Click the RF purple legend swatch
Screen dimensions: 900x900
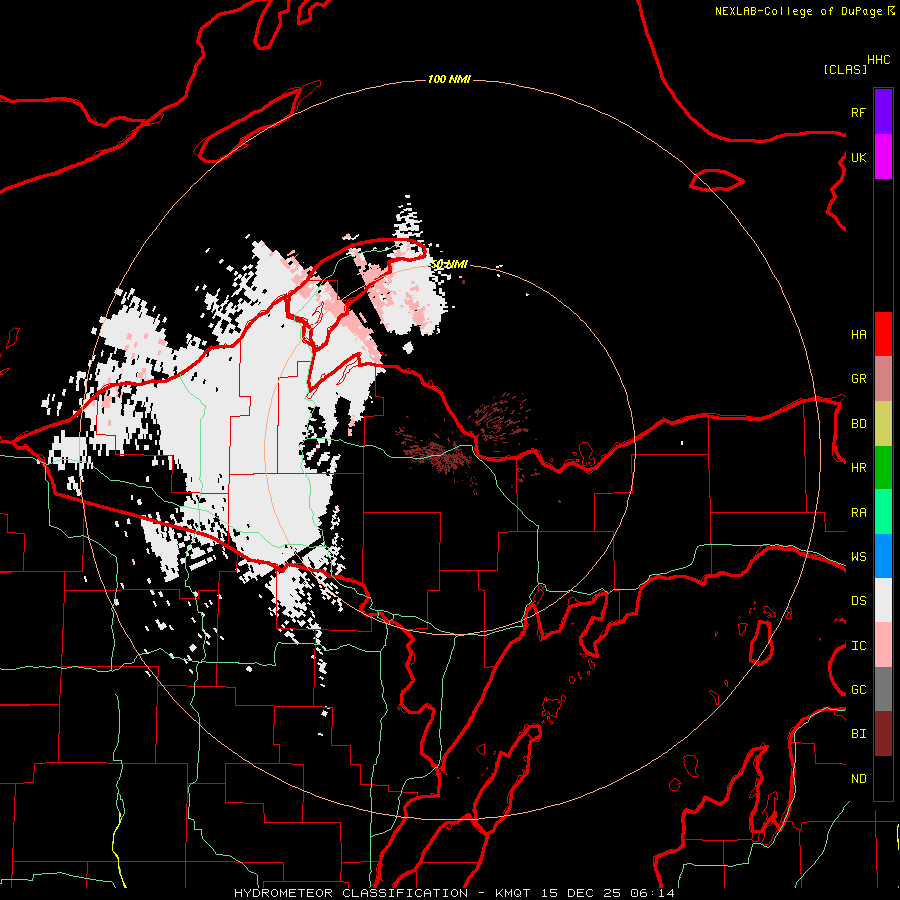[x=883, y=112]
